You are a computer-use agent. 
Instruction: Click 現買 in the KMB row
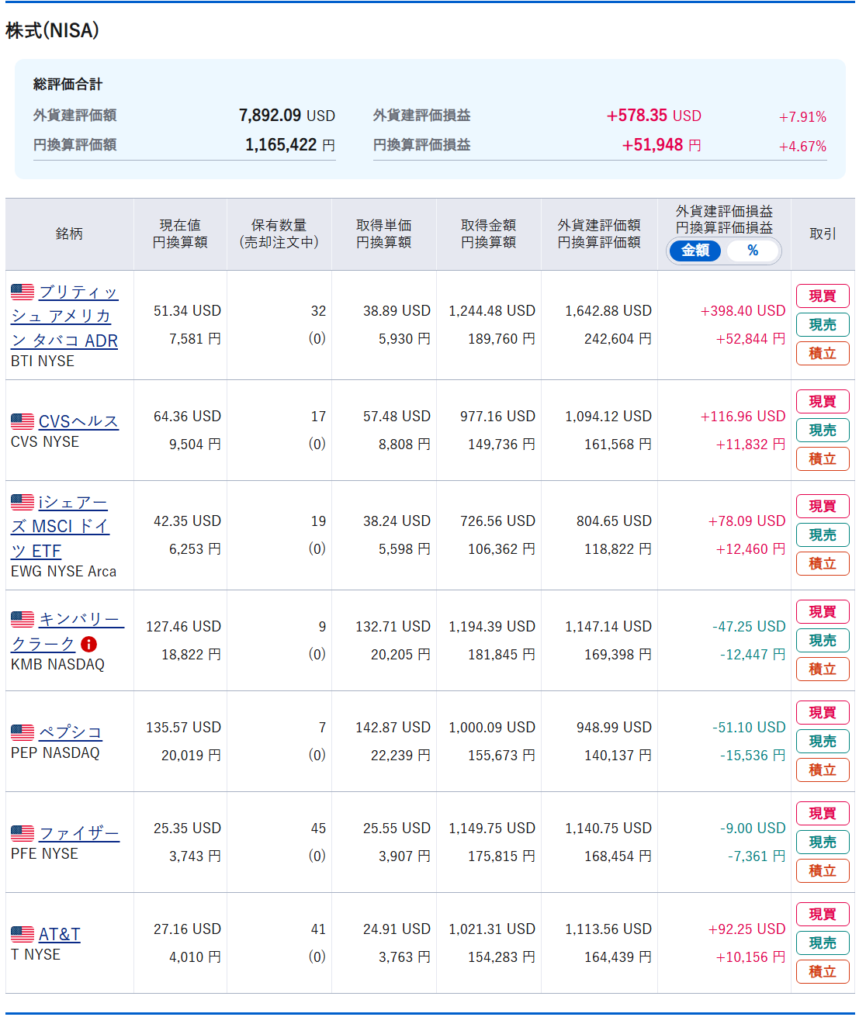(x=822, y=611)
